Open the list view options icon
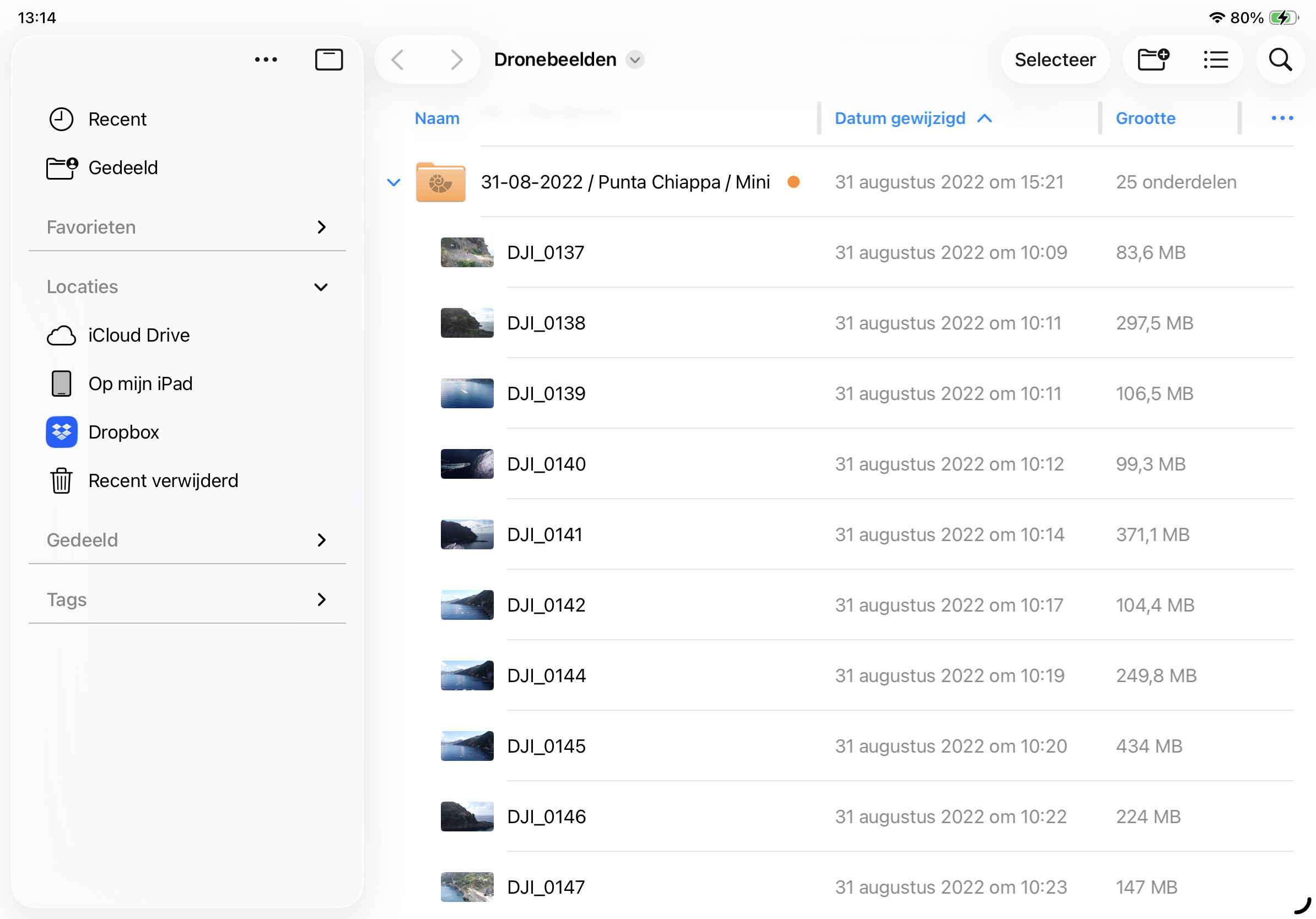Screen dimensions: 1316x919 point(1215,60)
